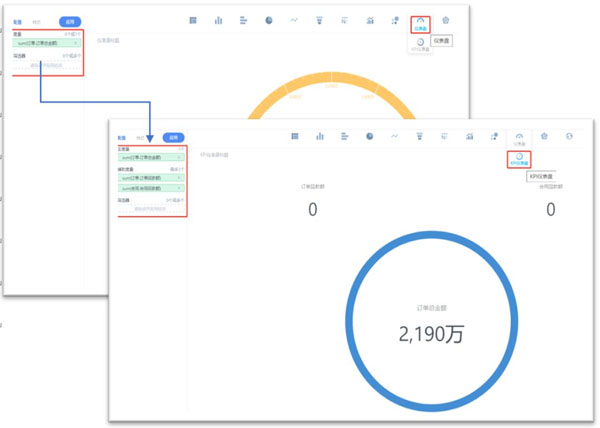This screenshot has height=428, width=600.
Task: Select the 仪表盘 gauge icon in back window
Action: (421, 22)
